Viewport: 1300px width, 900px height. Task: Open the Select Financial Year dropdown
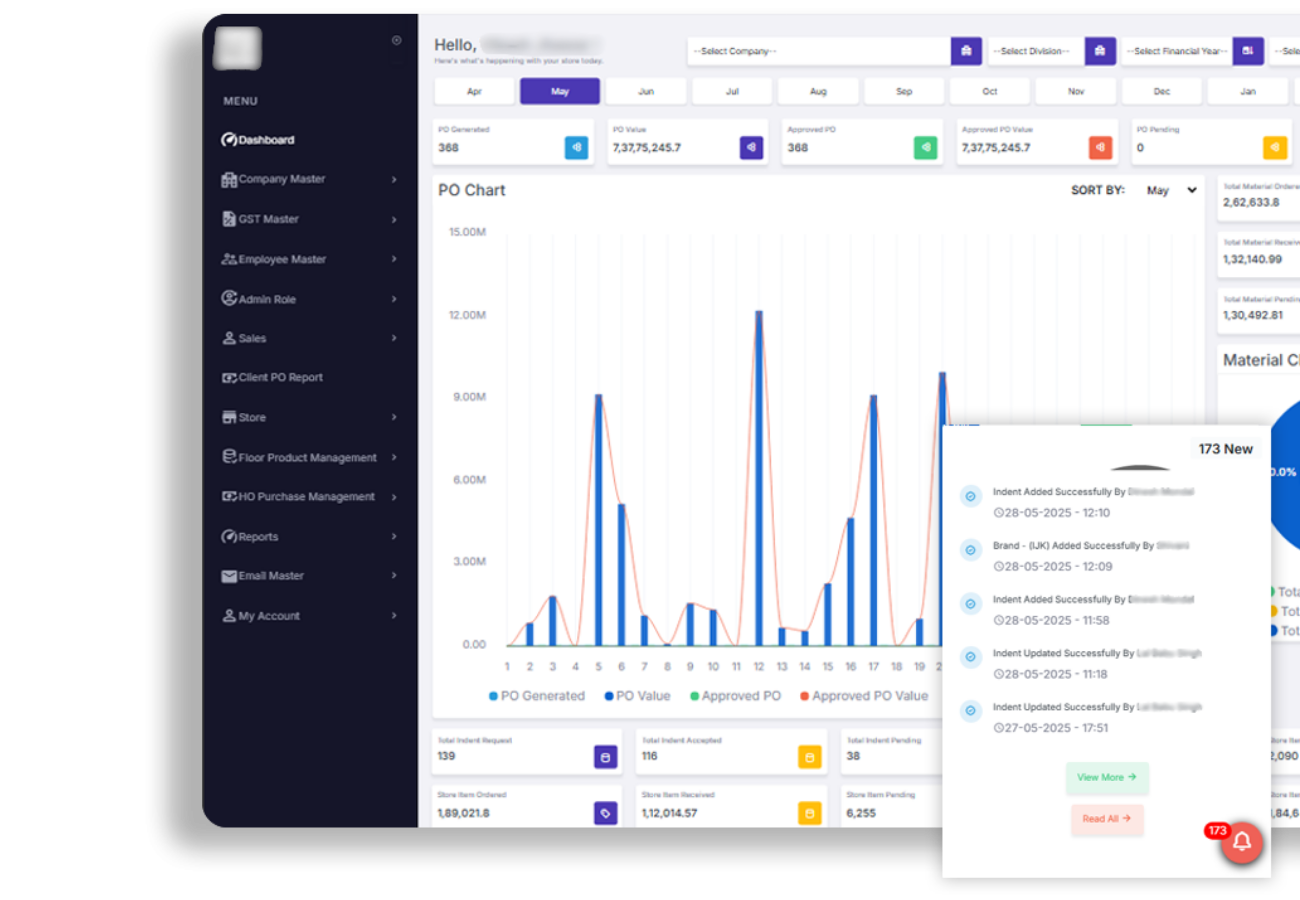pyautogui.click(x=1176, y=51)
